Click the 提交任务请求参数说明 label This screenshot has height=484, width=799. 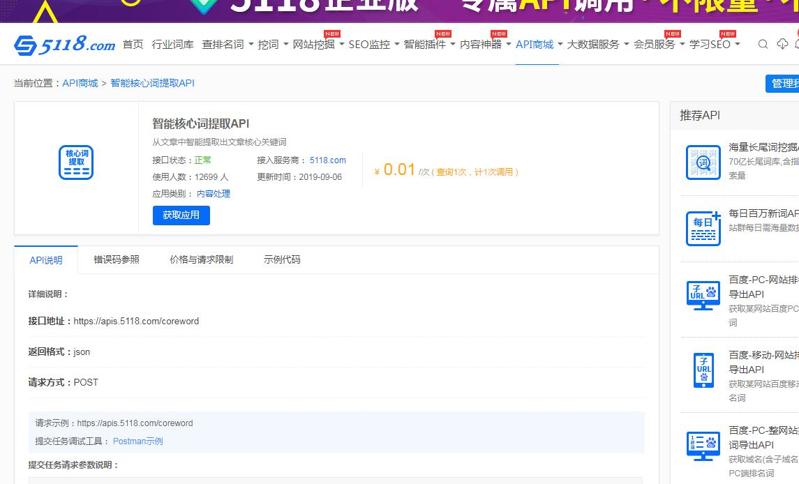coord(73,465)
